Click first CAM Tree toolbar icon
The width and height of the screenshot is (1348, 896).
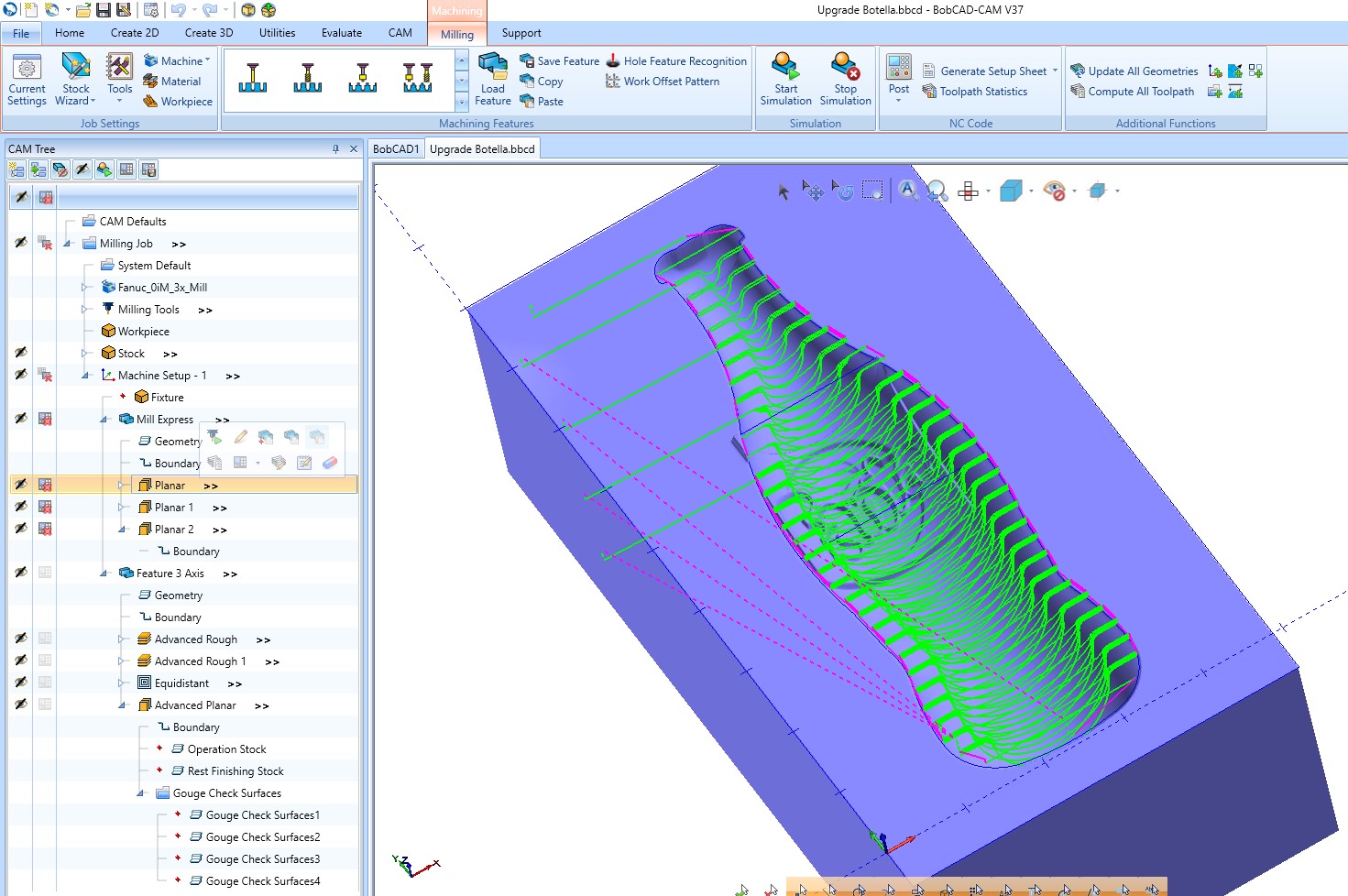(16, 169)
